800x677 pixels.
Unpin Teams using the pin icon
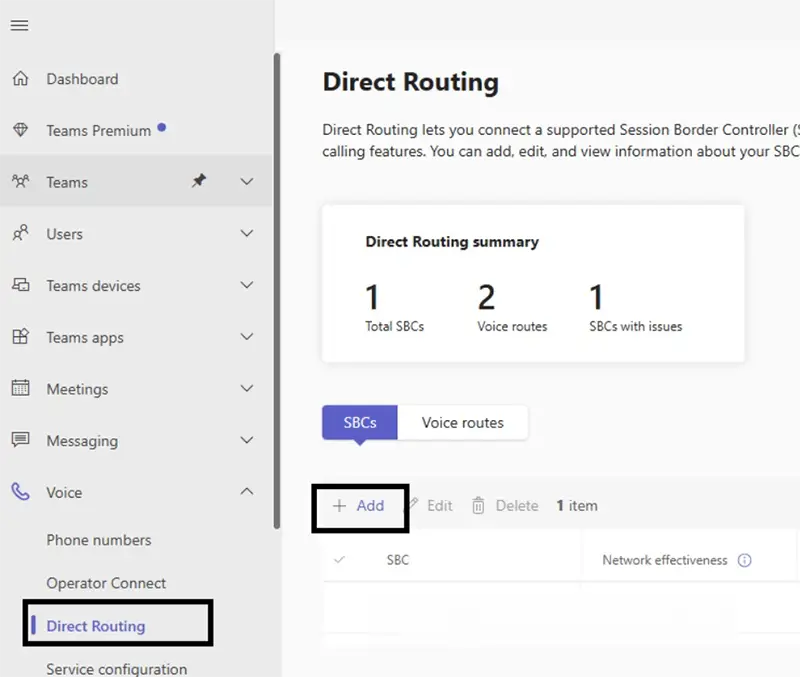pyautogui.click(x=199, y=181)
